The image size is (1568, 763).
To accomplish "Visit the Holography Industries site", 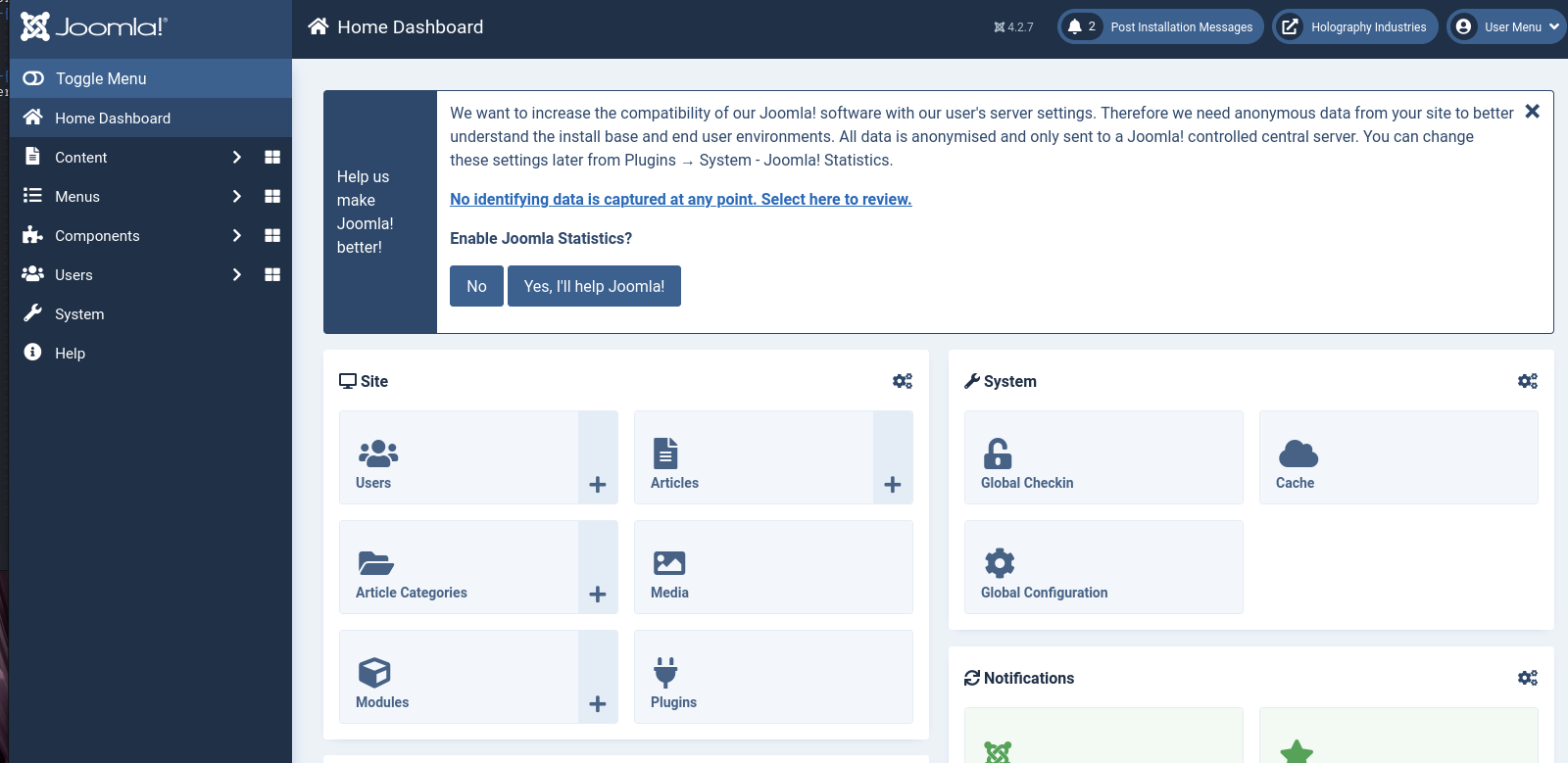I will click(1355, 26).
